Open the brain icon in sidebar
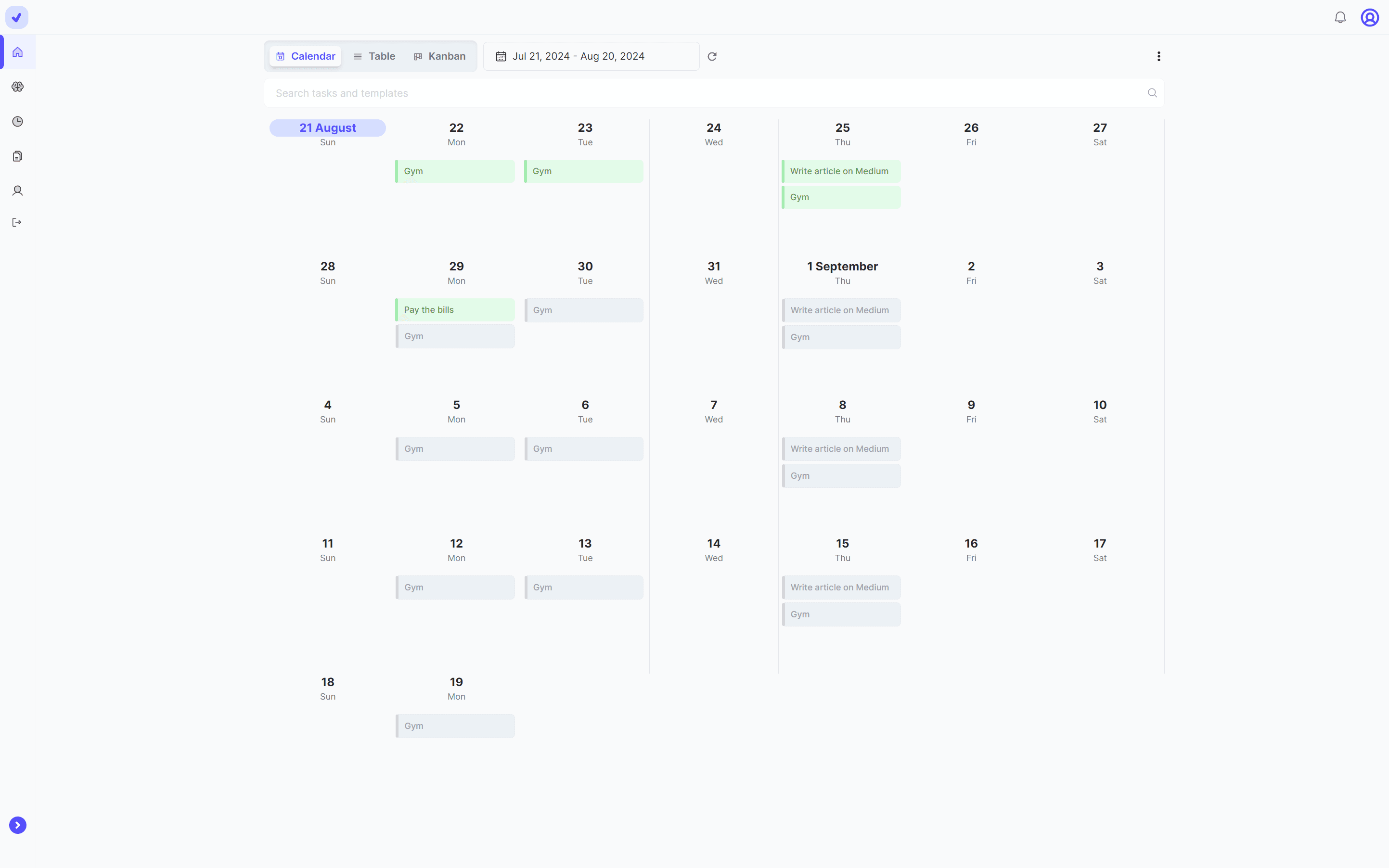 click(x=18, y=87)
